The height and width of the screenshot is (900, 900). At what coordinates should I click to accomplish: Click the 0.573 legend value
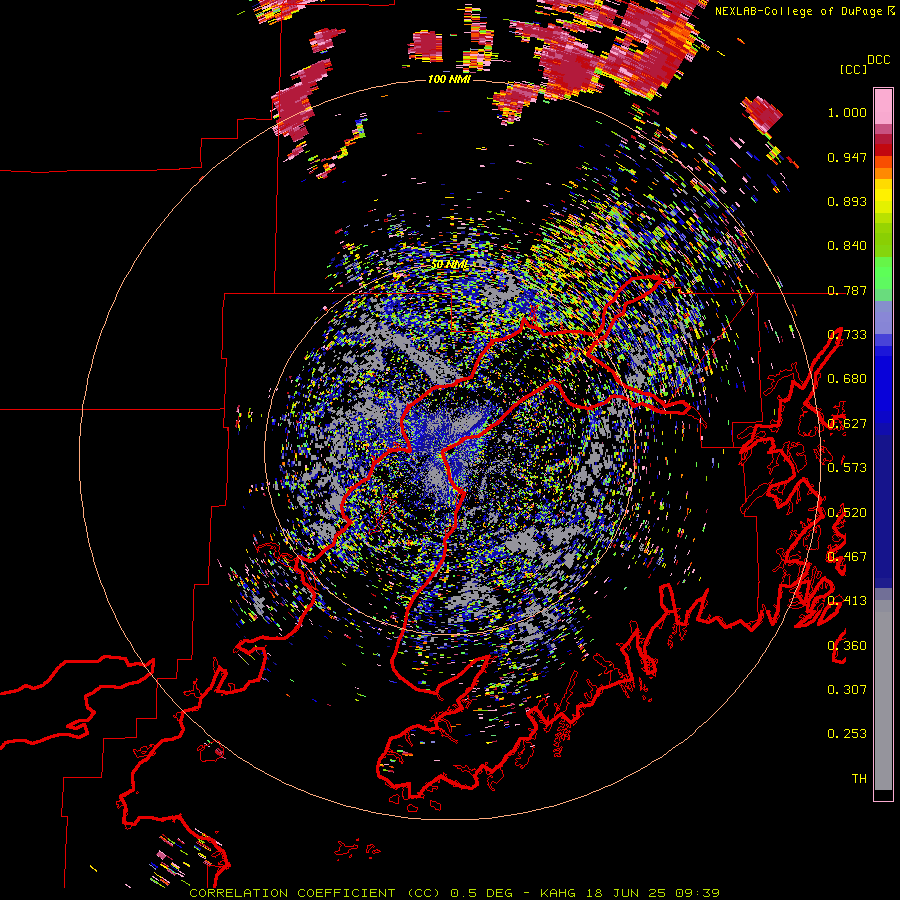(847, 468)
